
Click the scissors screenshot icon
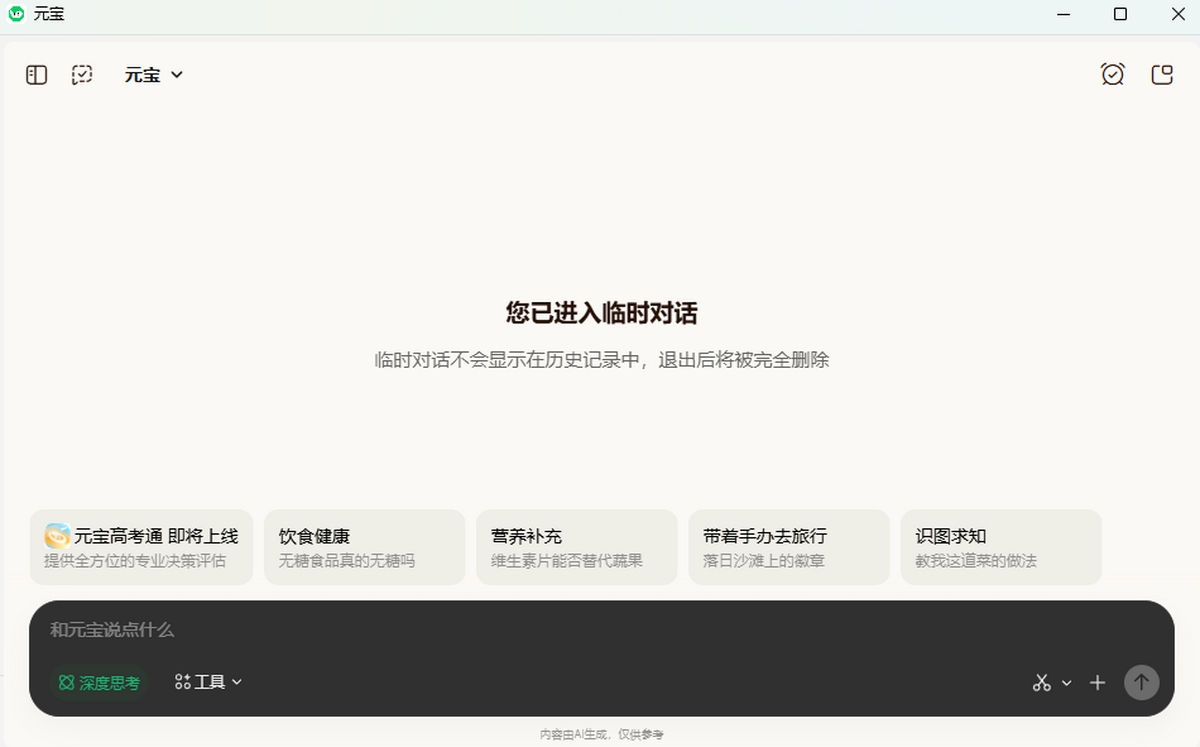pyautogui.click(x=1042, y=683)
